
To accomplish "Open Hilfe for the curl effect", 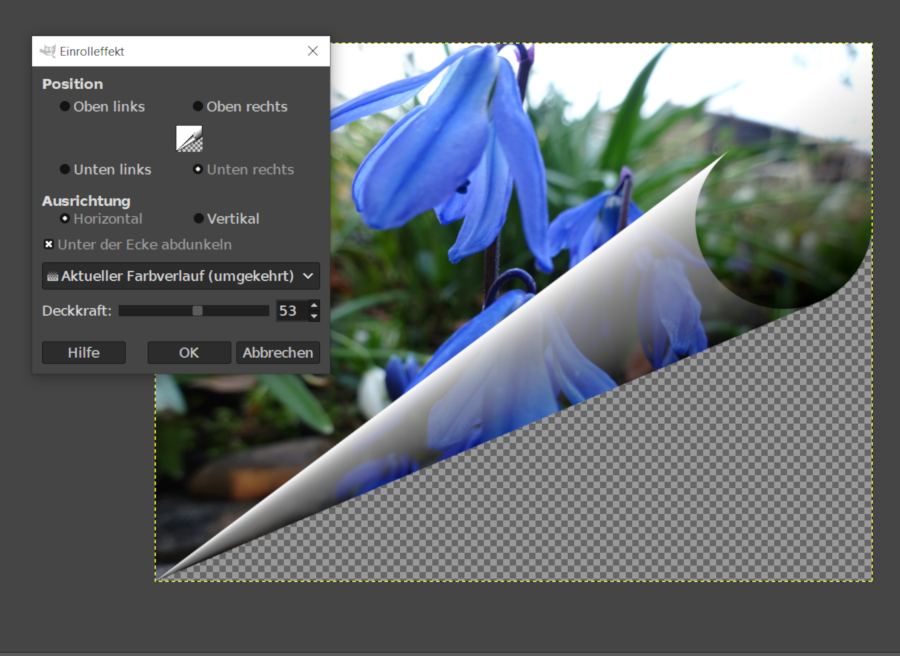I will [84, 352].
